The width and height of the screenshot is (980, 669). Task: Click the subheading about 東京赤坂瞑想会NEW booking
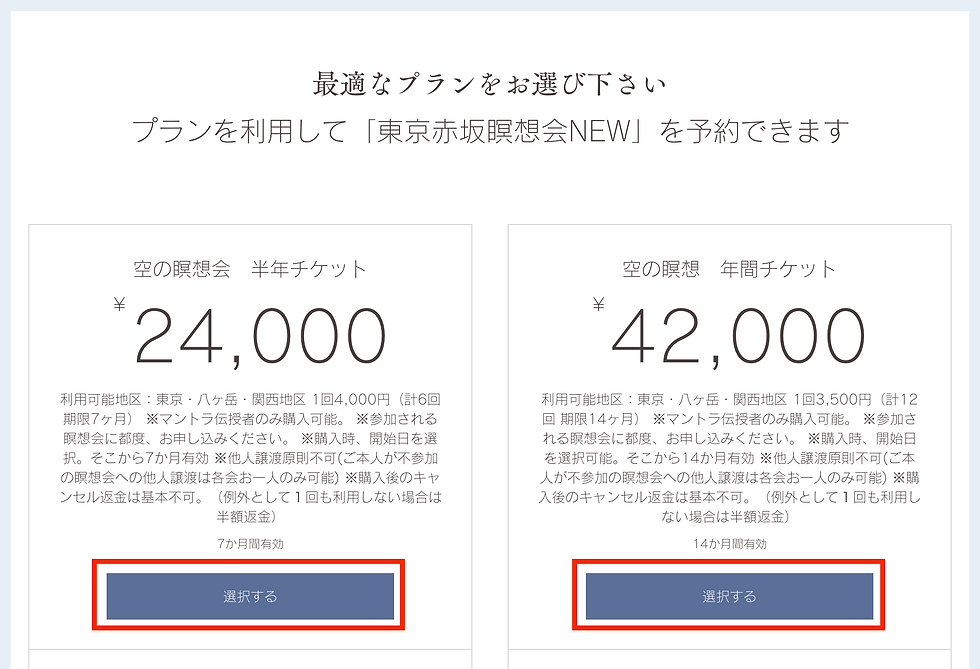(x=490, y=131)
